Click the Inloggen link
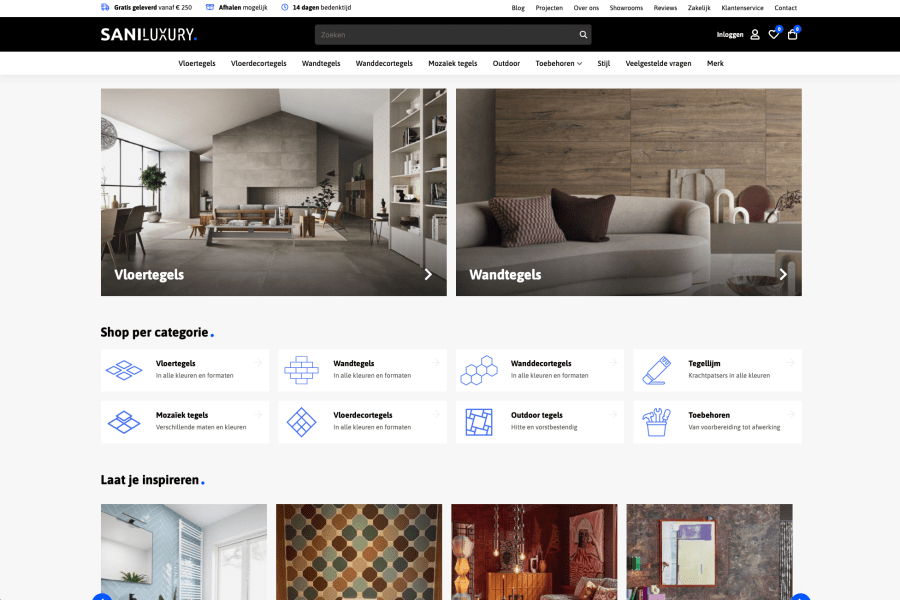The height and width of the screenshot is (600, 900). click(730, 35)
